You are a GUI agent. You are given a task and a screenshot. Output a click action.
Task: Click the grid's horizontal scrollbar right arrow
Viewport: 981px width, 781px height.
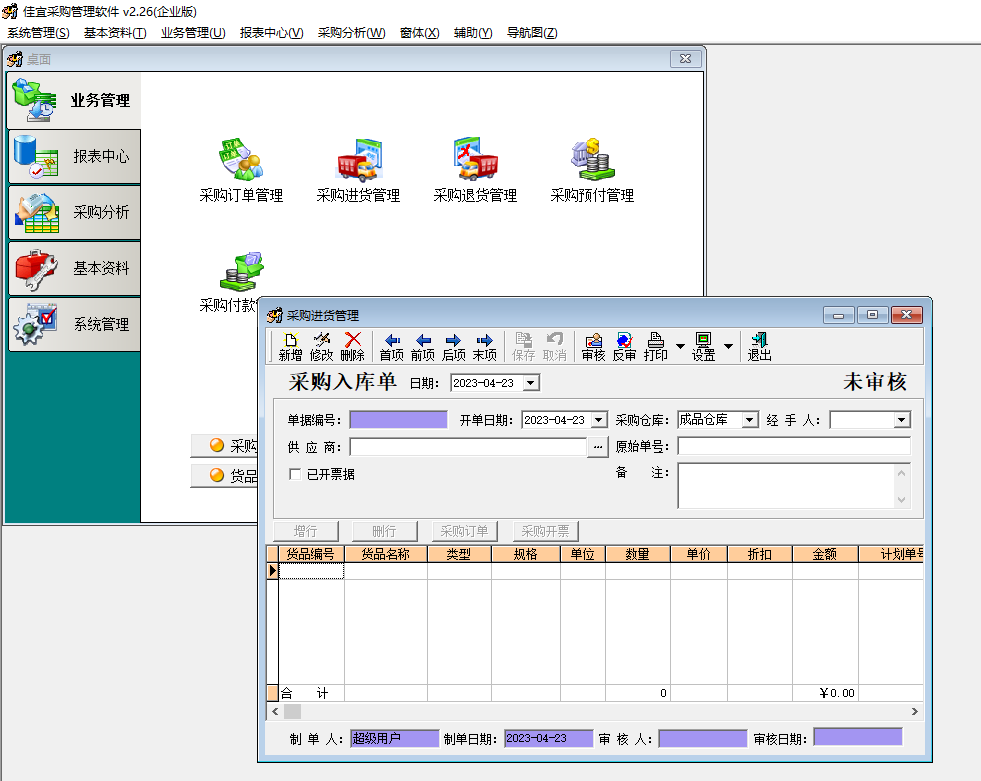(915, 712)
